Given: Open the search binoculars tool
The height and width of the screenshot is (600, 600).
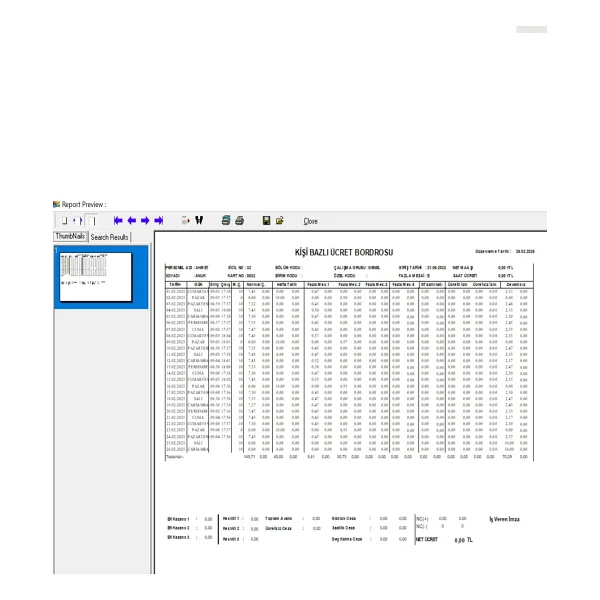Looking at the screenshot, I should 199,220.
